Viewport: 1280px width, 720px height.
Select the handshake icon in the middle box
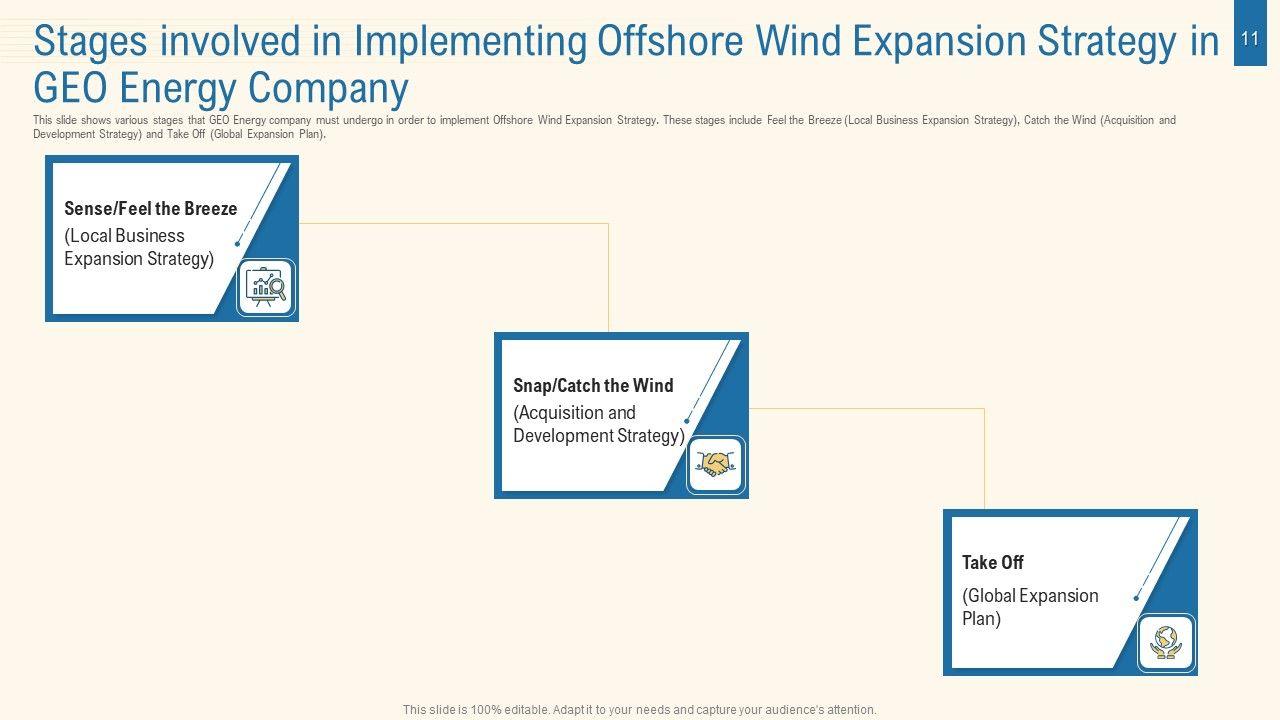point(715,465)
